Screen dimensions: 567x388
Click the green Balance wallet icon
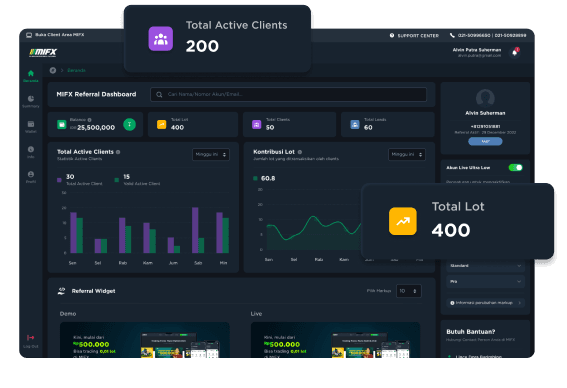pos(62,125)
